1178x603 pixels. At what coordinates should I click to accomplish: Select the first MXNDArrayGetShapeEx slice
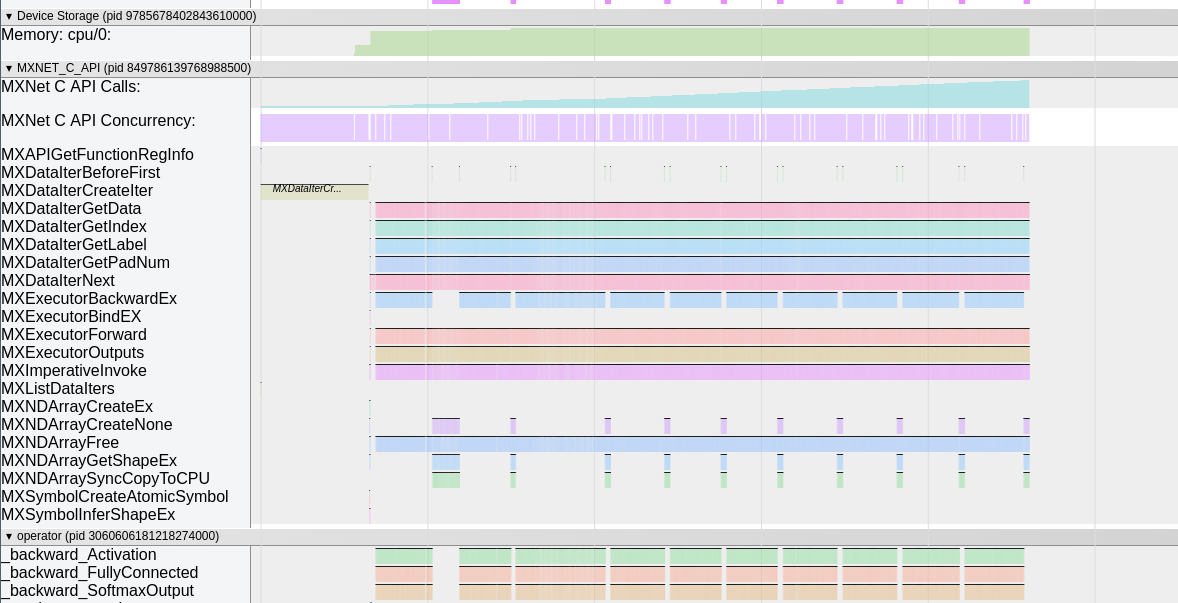[x=446, y=462]
